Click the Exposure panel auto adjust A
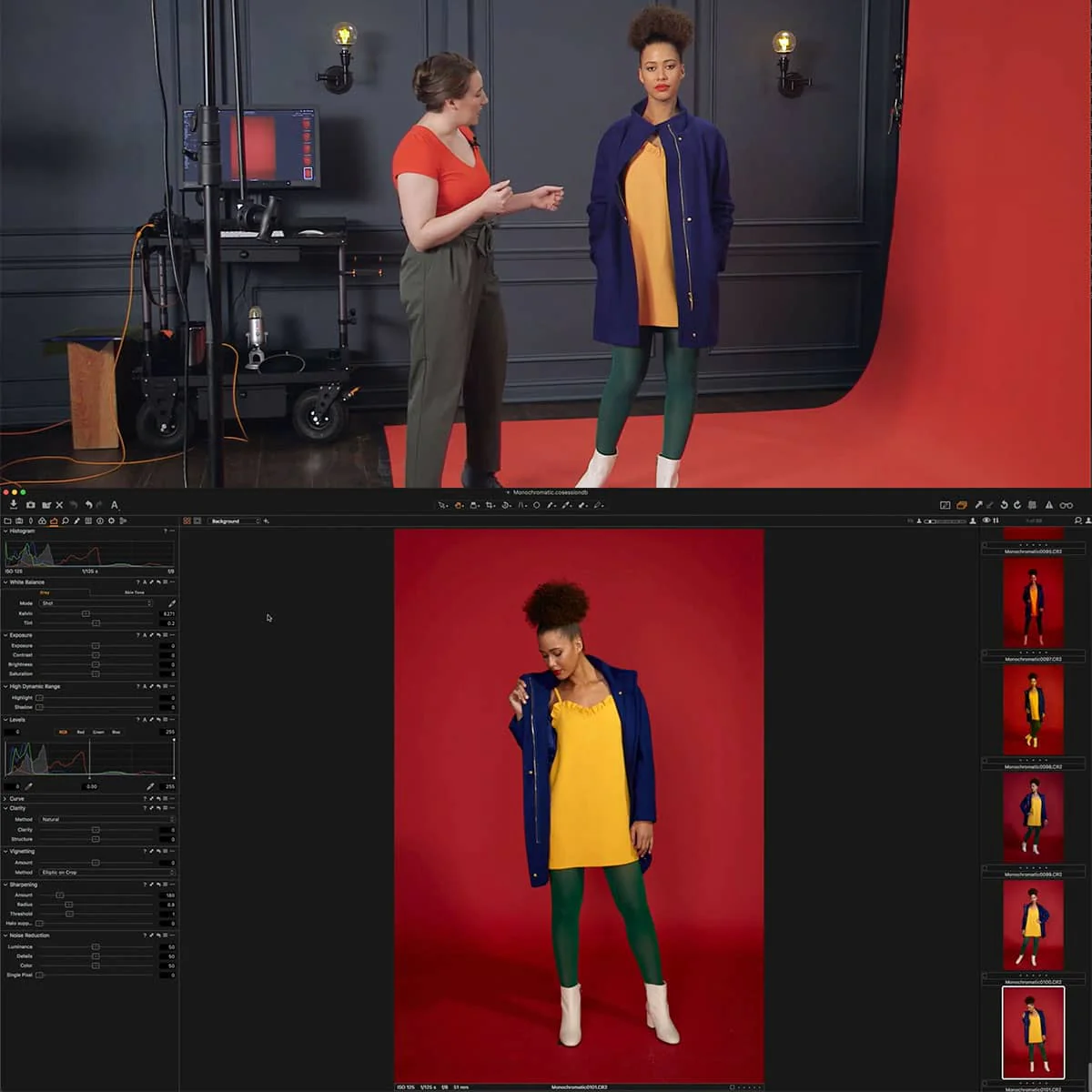1092x1092 pixels. tap(145, 635)
